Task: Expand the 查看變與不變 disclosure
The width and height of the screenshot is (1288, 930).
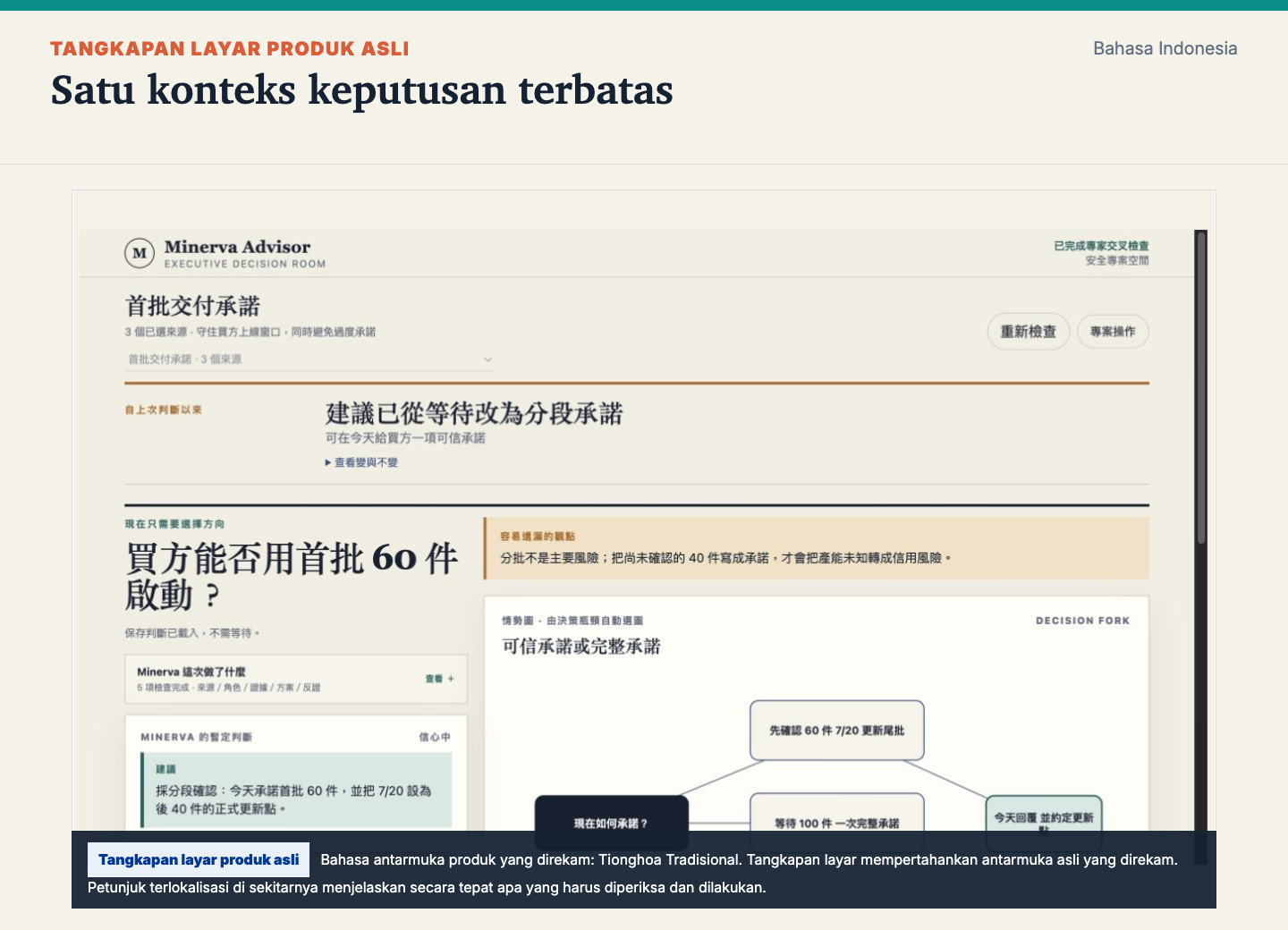Action: pos(361,462)
